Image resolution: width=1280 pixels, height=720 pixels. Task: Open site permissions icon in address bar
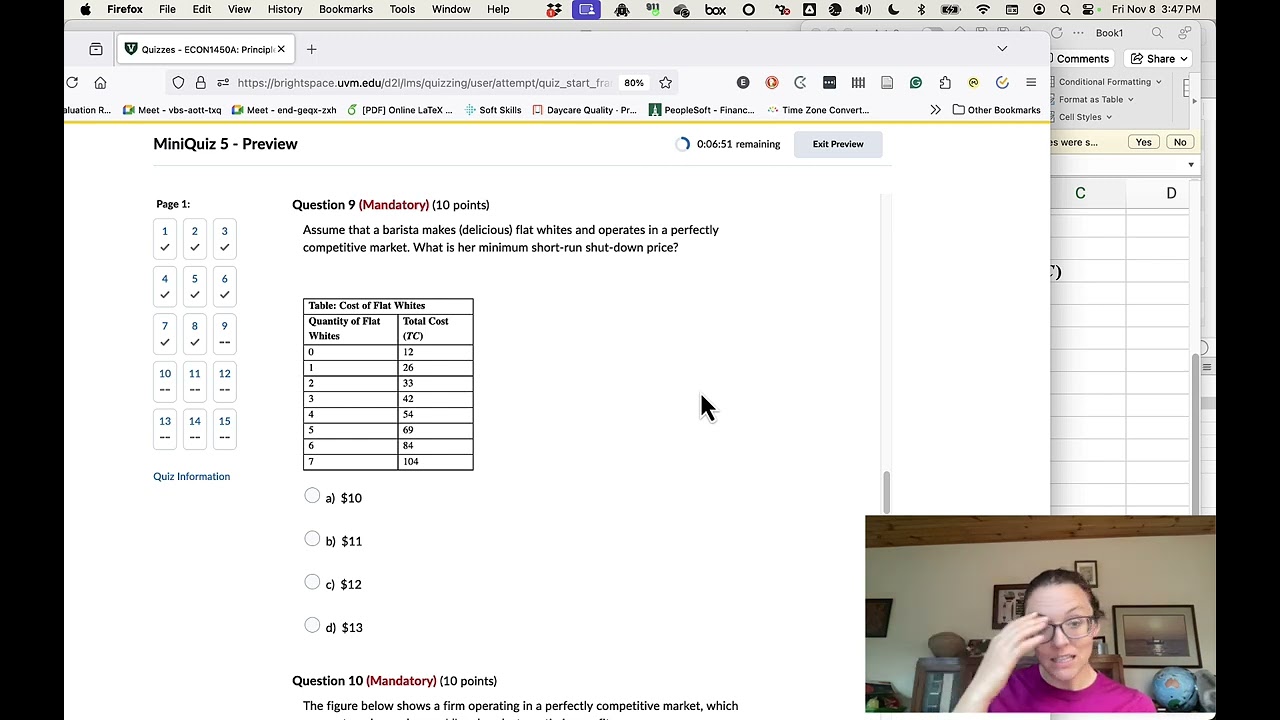(x=222, y=83)
